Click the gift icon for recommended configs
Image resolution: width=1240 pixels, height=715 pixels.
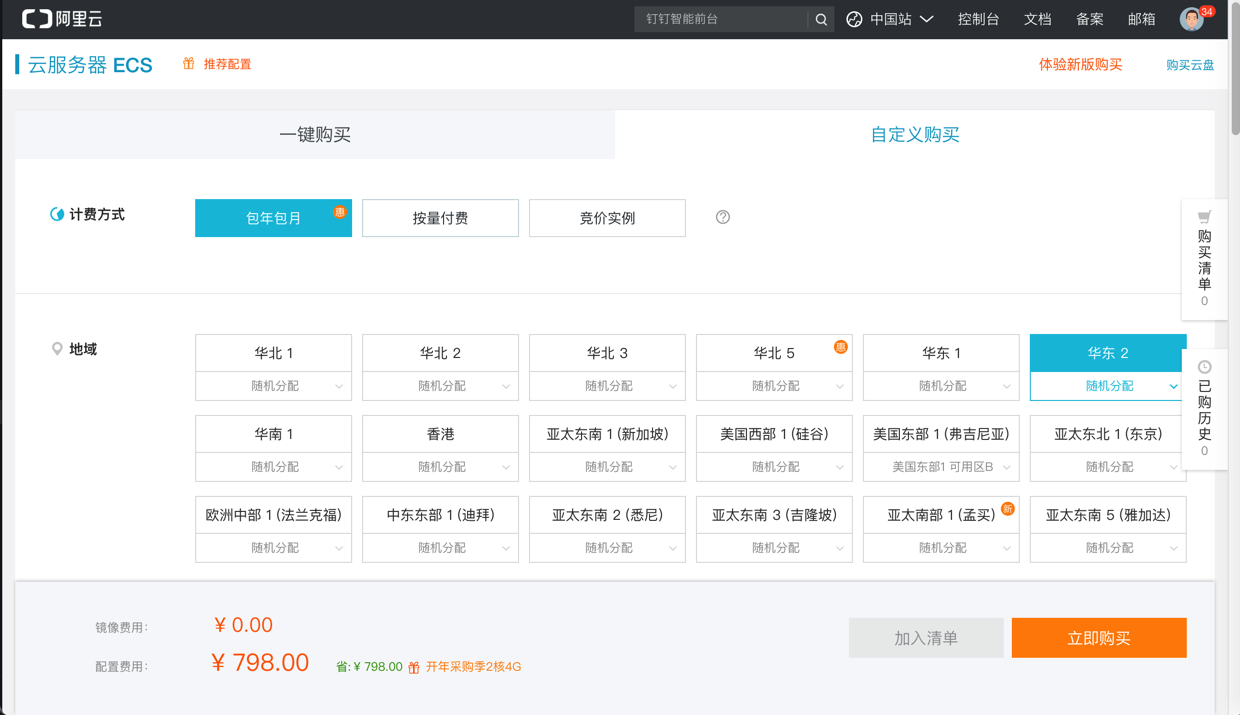(x=188, y=64)
